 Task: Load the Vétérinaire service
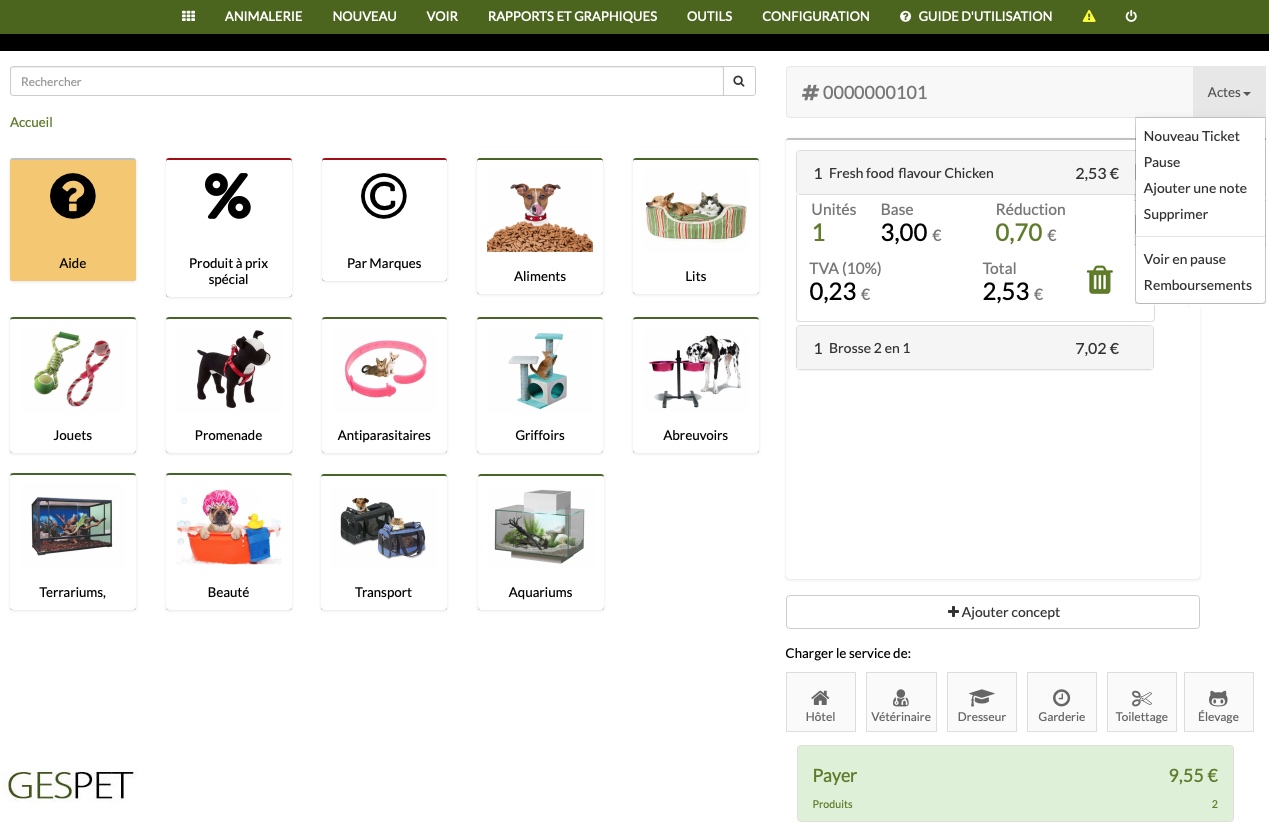point(901,702)
